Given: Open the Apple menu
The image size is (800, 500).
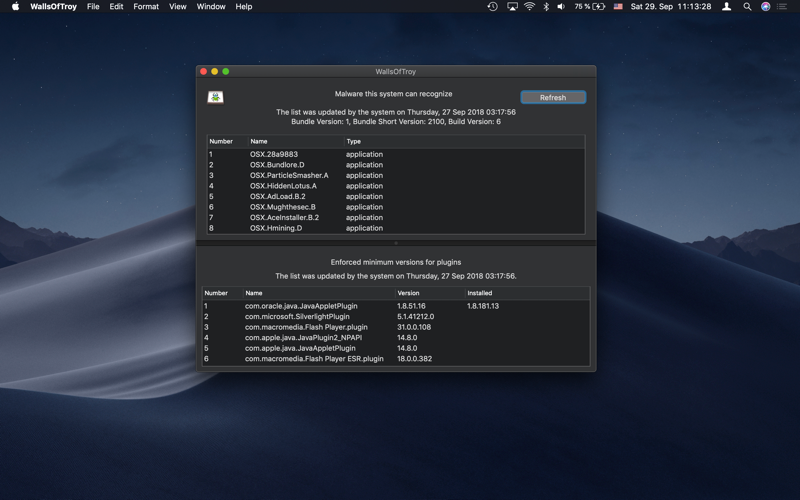Looking at the screenshot, I should (15, 7).
